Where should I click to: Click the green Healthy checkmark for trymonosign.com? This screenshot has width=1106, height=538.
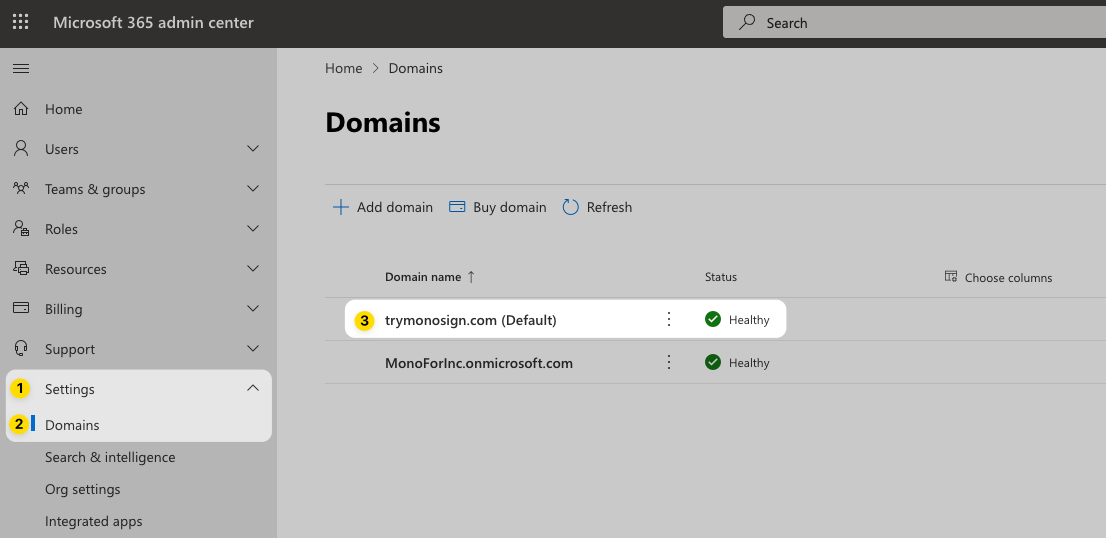(x=713, y=319)
